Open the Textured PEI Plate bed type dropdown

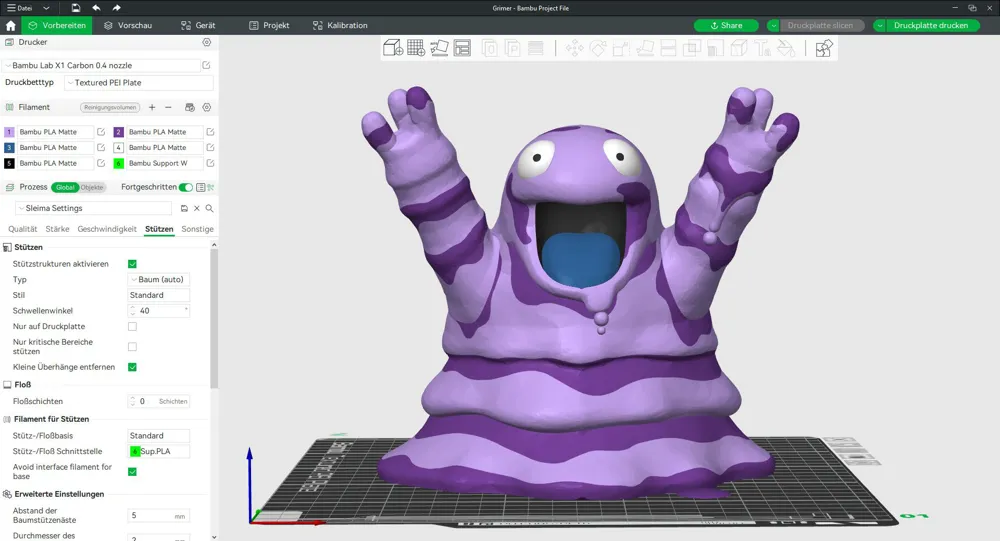pyautogui.click(x=138, y=82)
